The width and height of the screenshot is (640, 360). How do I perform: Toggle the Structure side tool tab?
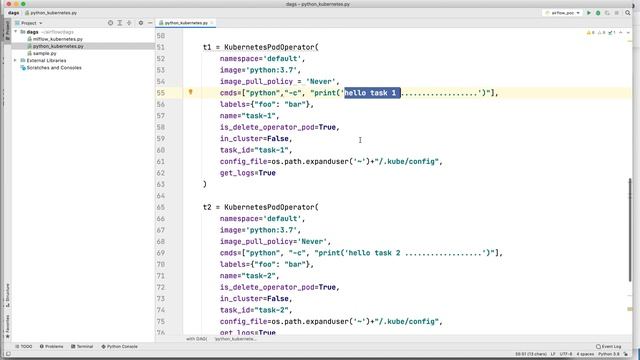point(7,295)
